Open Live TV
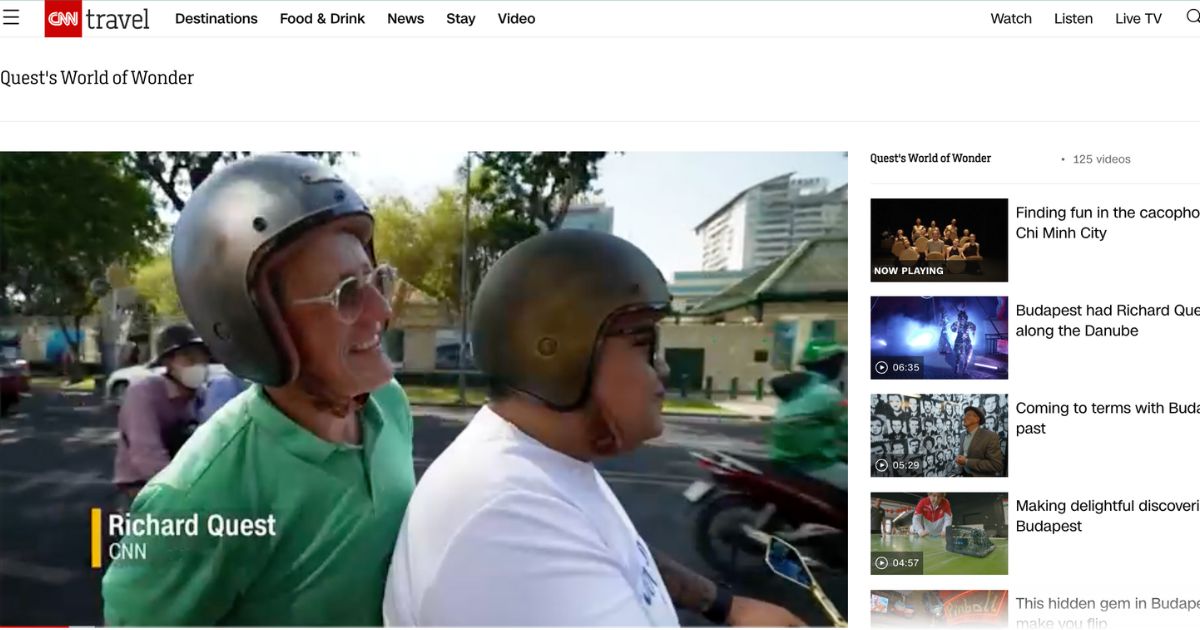The width and height of the screenshot is (1200, 630). pyautogui.click(x=1138, y=19)
